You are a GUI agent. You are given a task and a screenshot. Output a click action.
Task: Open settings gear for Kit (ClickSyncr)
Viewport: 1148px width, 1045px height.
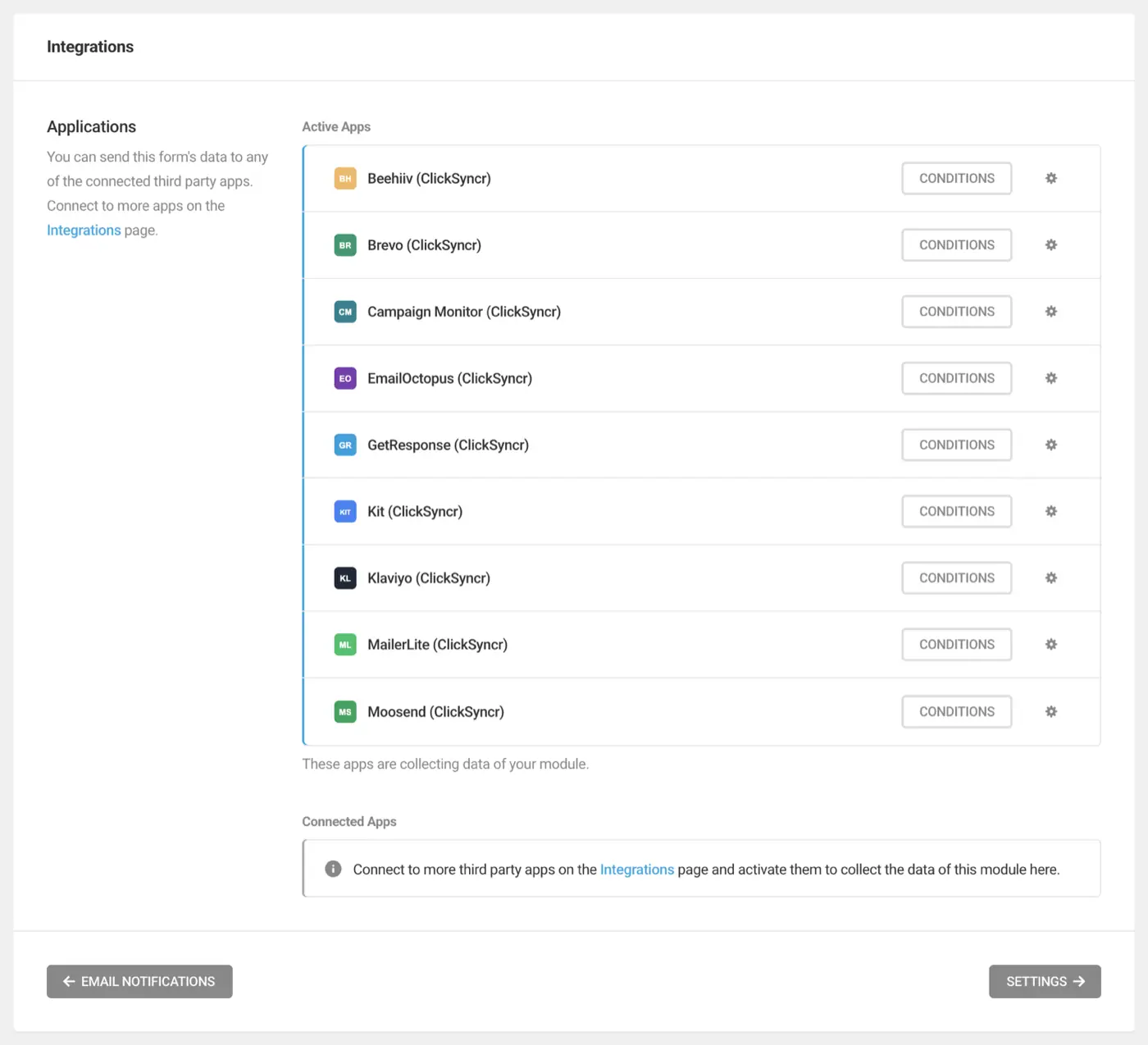(1050, 511)
